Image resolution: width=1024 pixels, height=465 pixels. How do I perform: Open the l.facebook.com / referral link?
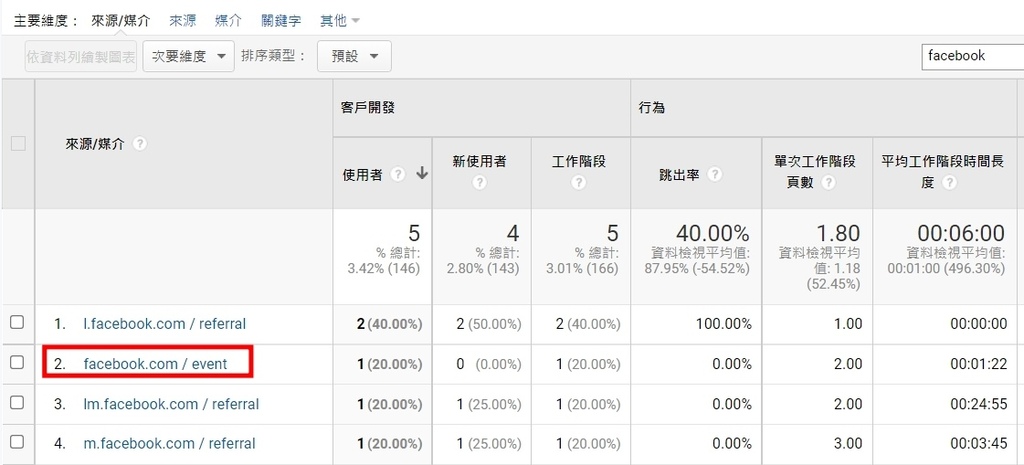click(x=165, y=323)
